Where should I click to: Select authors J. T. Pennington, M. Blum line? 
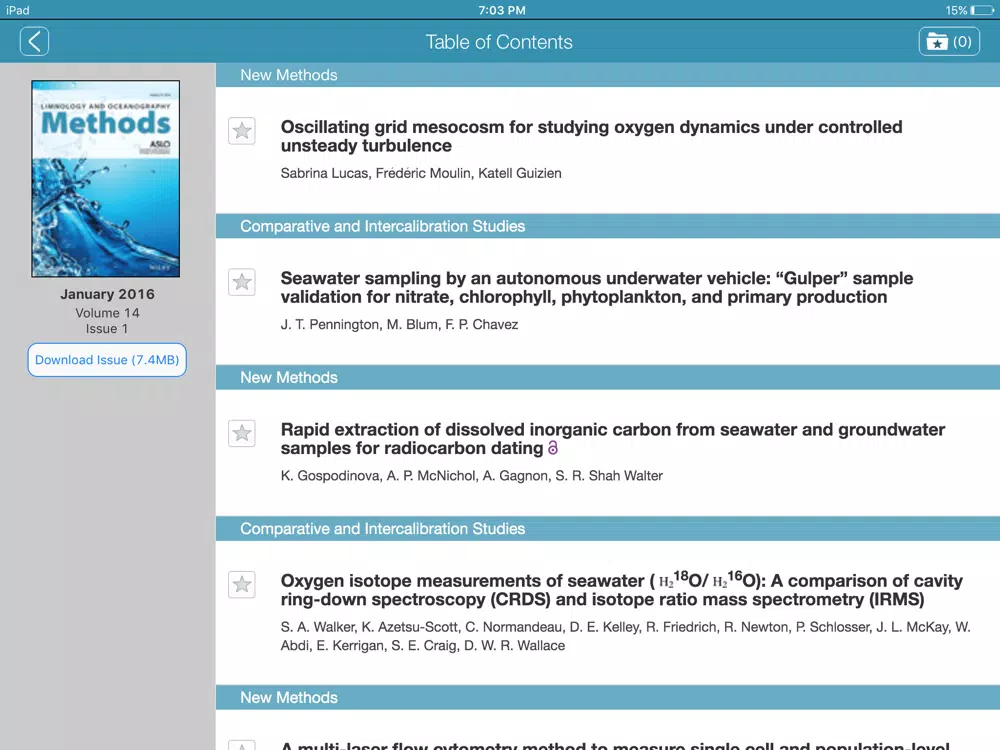tap(399, 325)
